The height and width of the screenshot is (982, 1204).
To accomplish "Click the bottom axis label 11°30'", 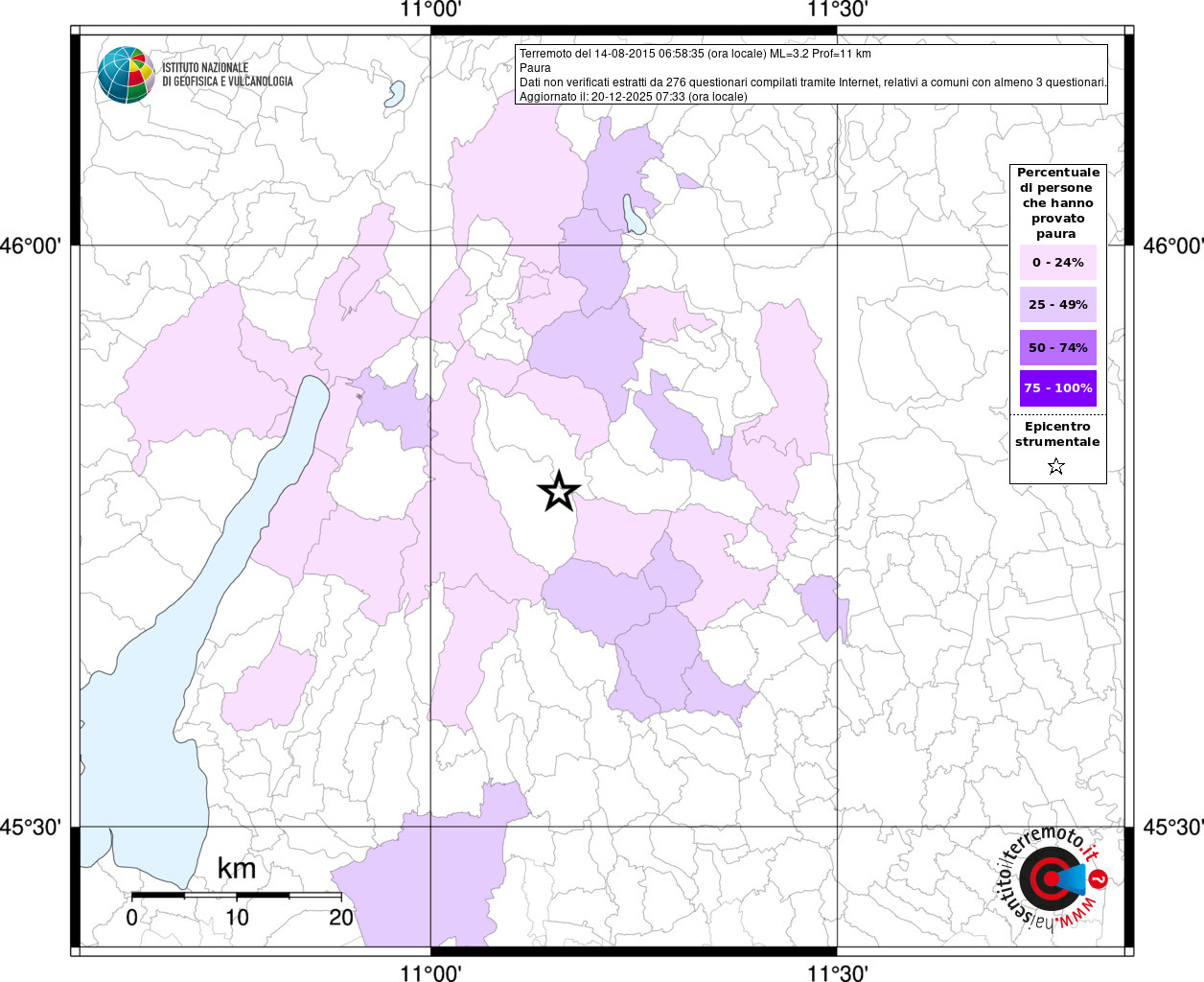I will pos(838,972).
